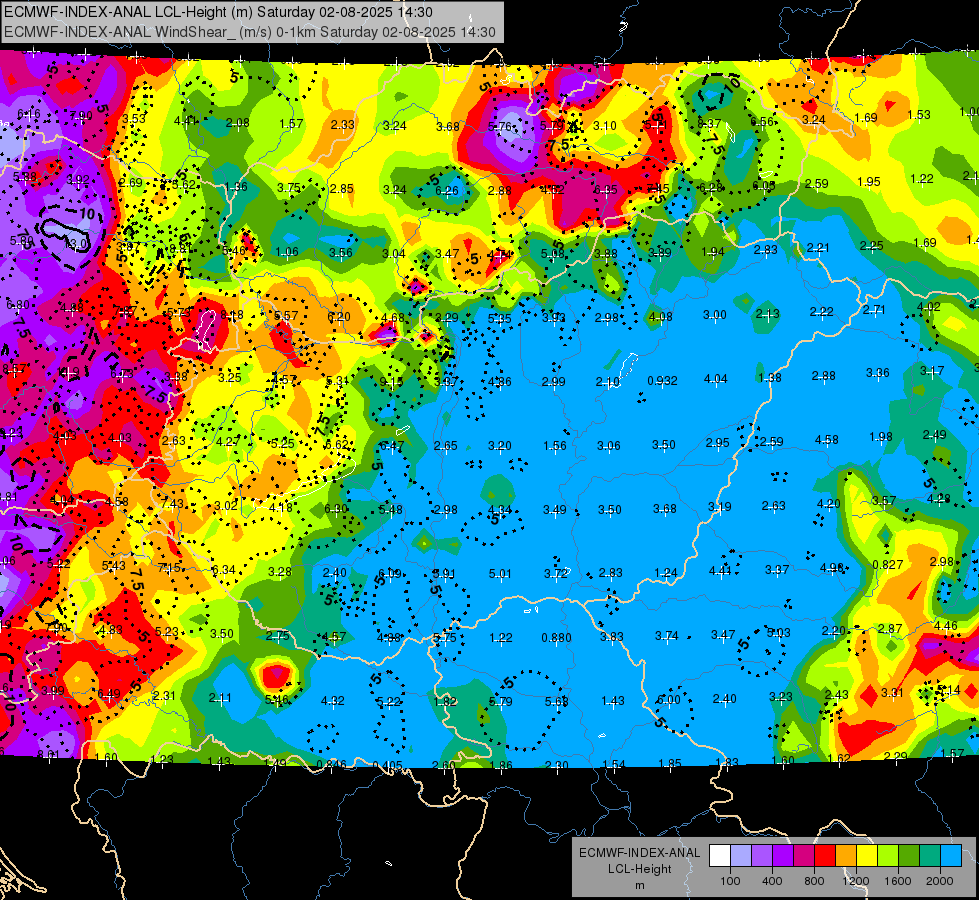The width and height of the screenshot is (979, 900).
Task: Click the wind shear value 6.00
Action: (x=668, y=700)
